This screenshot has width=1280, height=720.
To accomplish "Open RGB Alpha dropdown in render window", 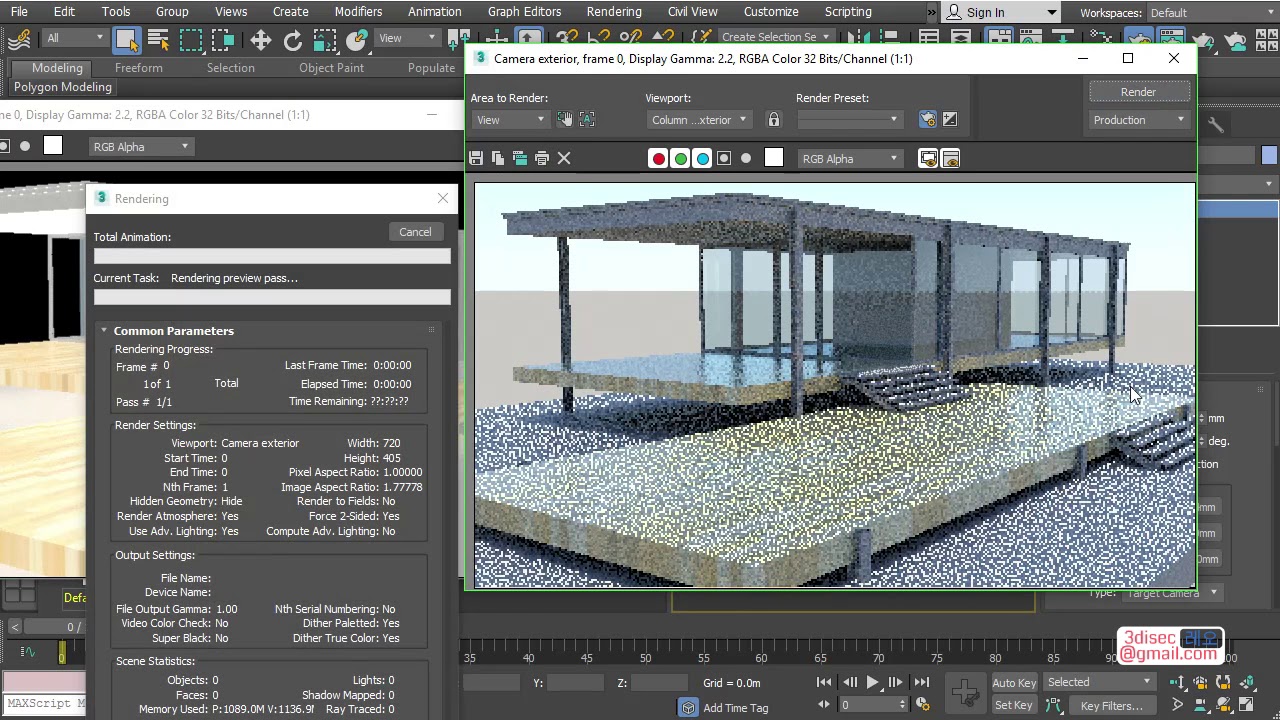I will click(849, 158).
